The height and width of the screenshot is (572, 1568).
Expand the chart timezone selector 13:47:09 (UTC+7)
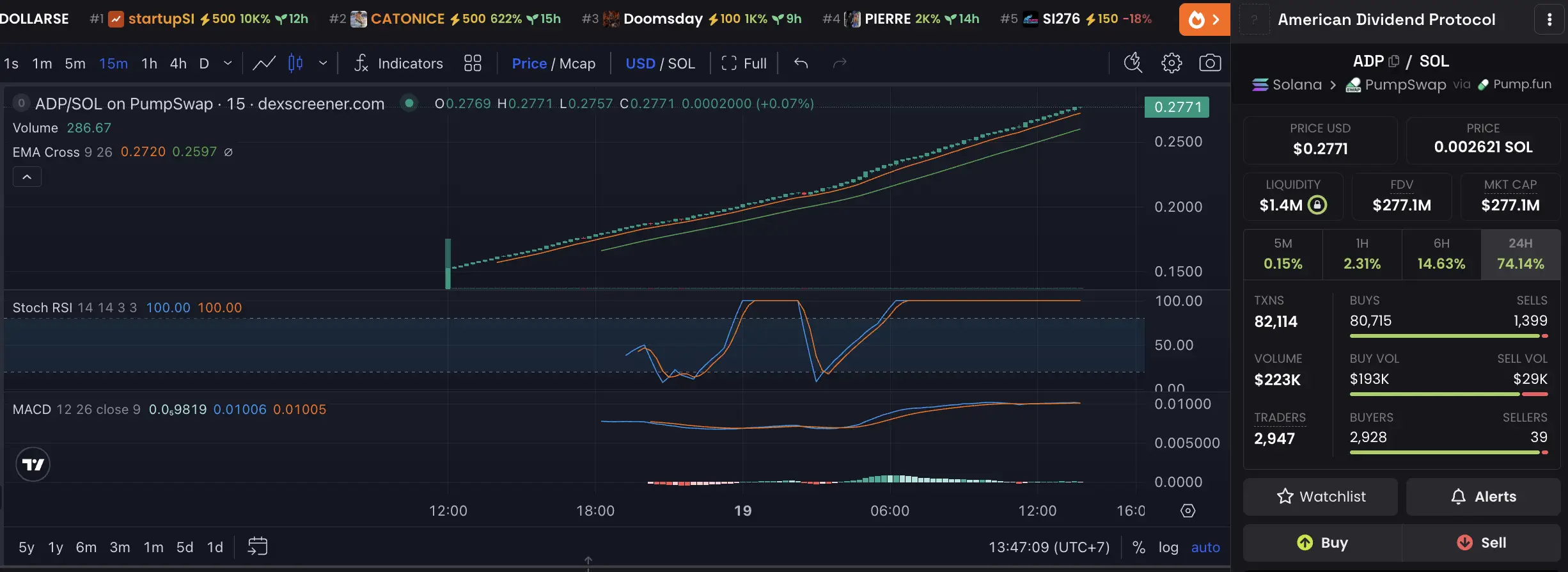pyautogui.click(x=1049, y=547)
